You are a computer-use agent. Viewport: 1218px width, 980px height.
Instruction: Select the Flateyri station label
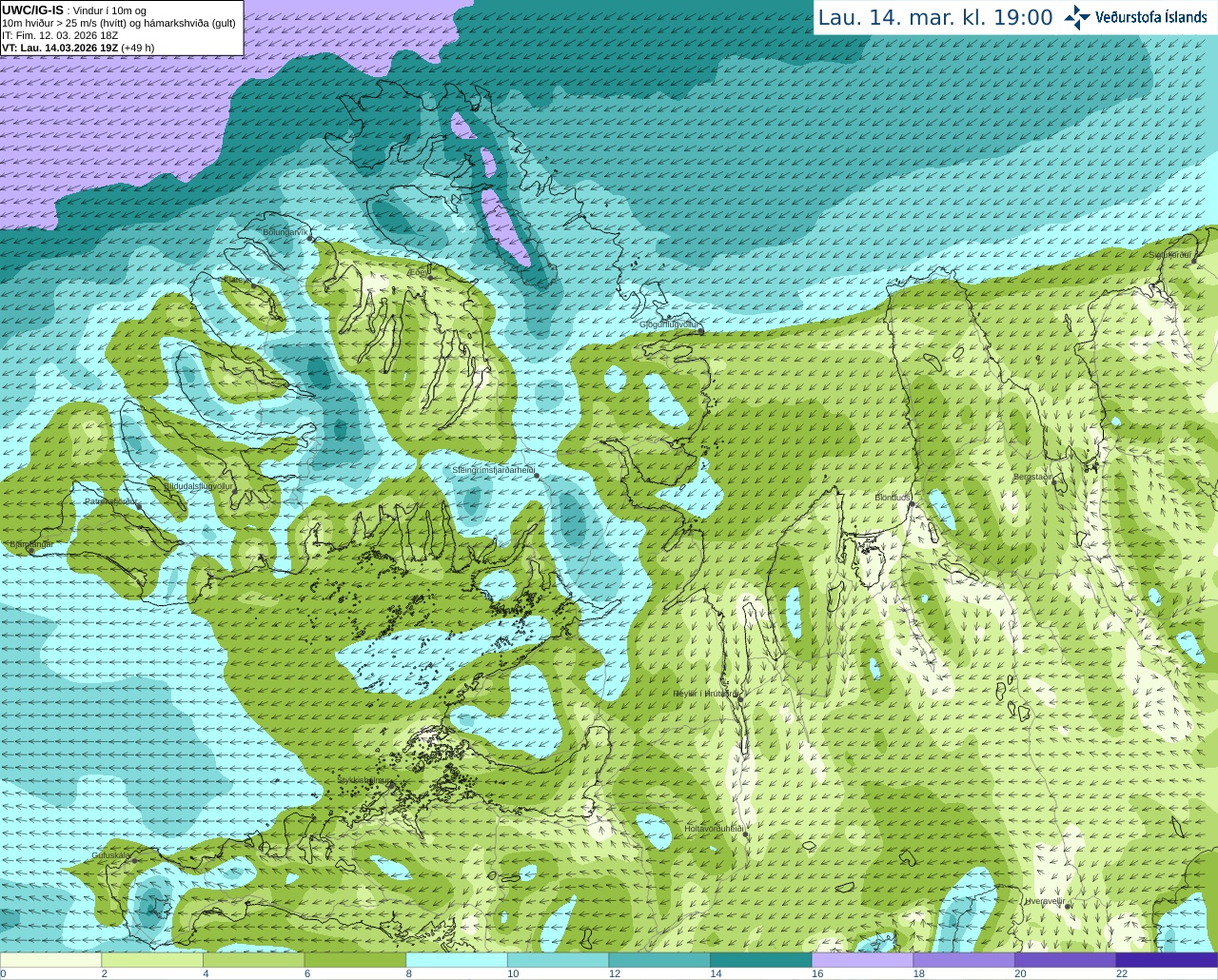tap(238, 280)
